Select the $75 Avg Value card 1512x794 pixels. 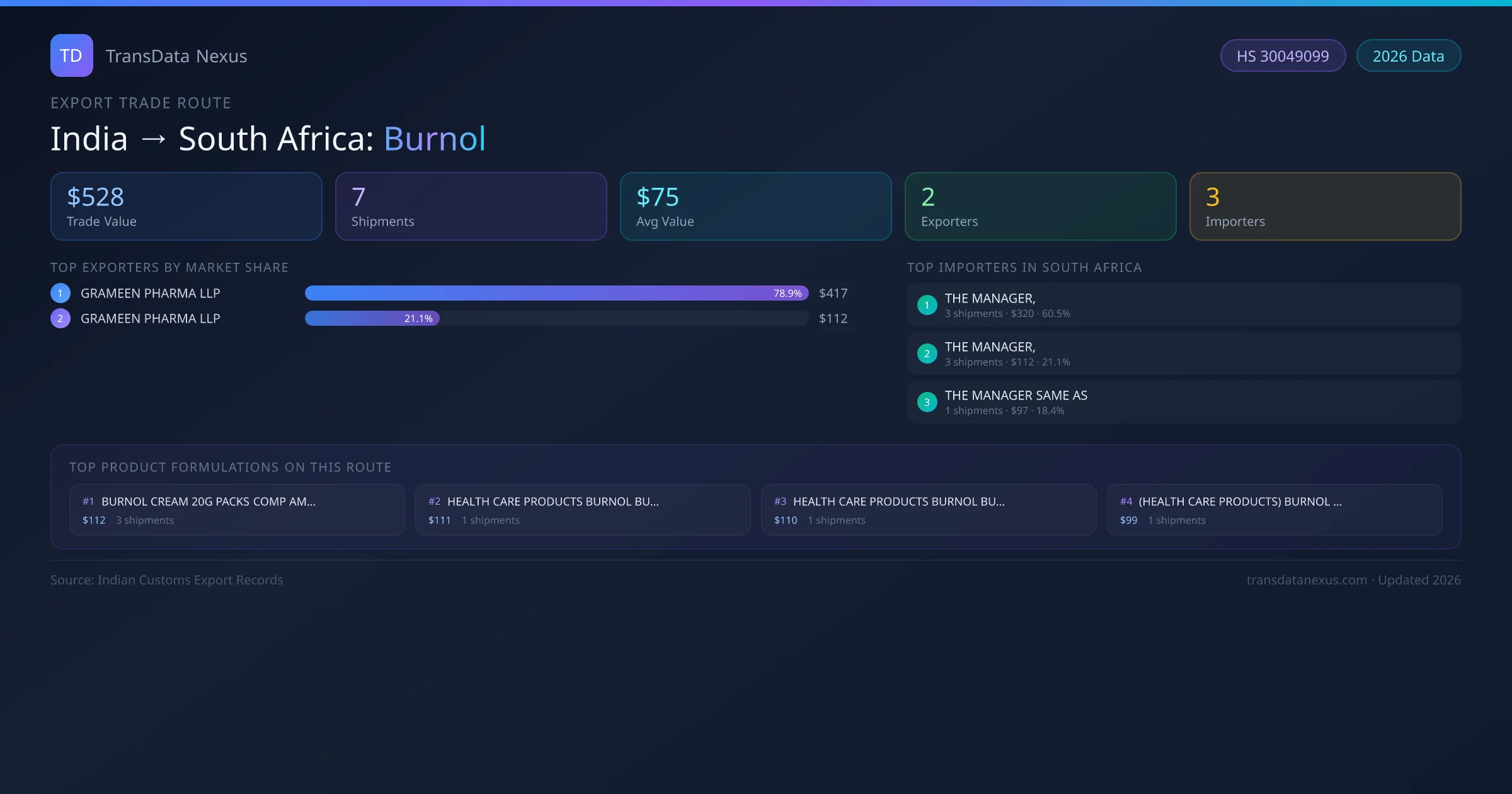[755, 207]
